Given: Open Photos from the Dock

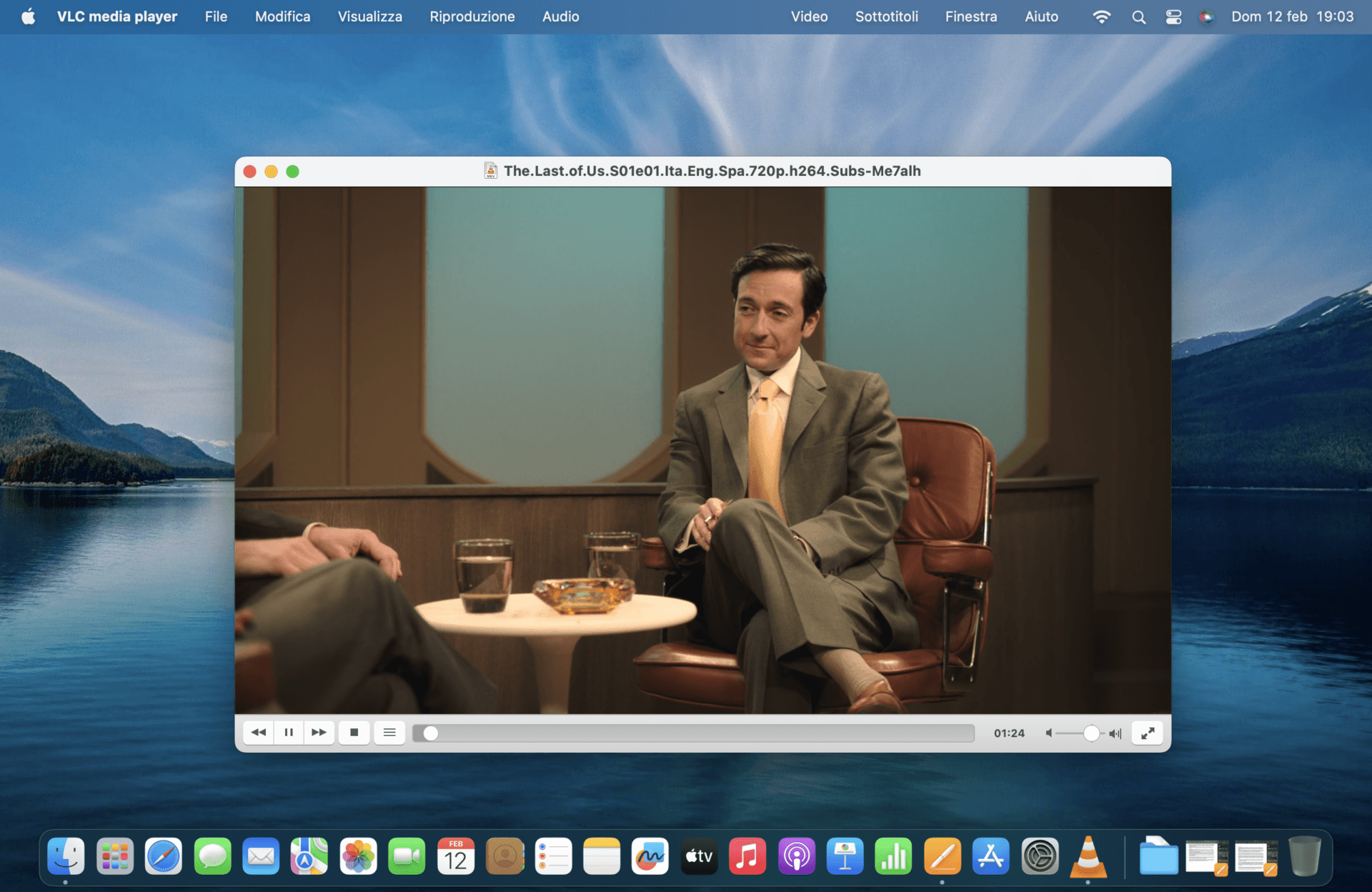Looking at the screenshot, I should pos(358,856).
